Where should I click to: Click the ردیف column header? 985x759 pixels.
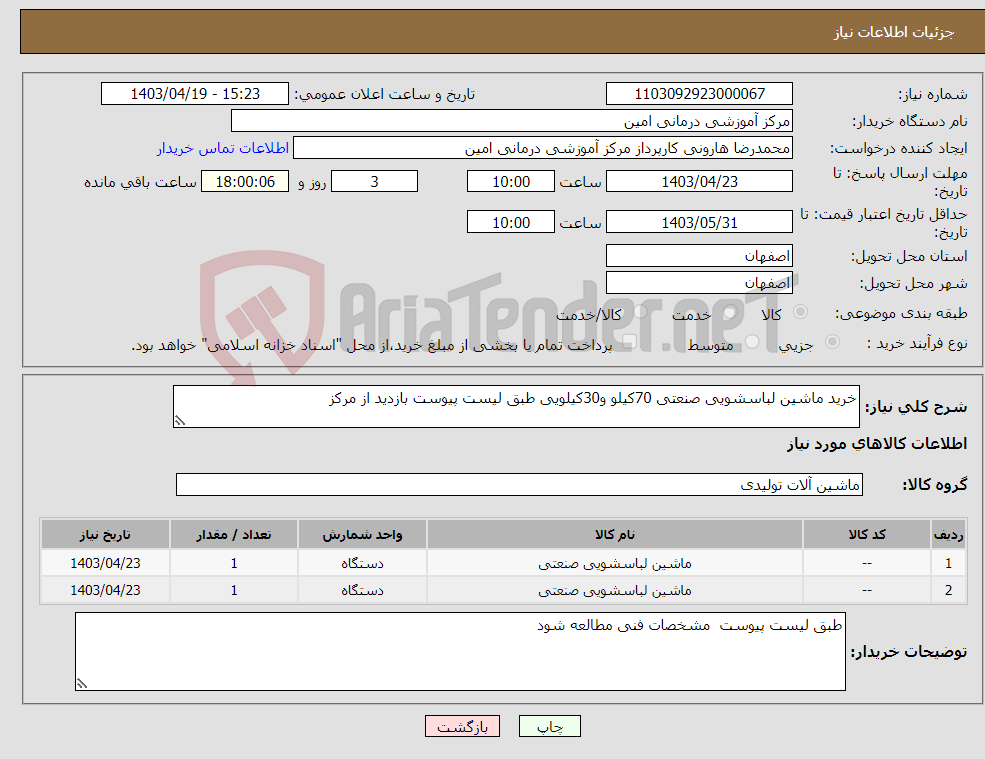tap(949, 534)
